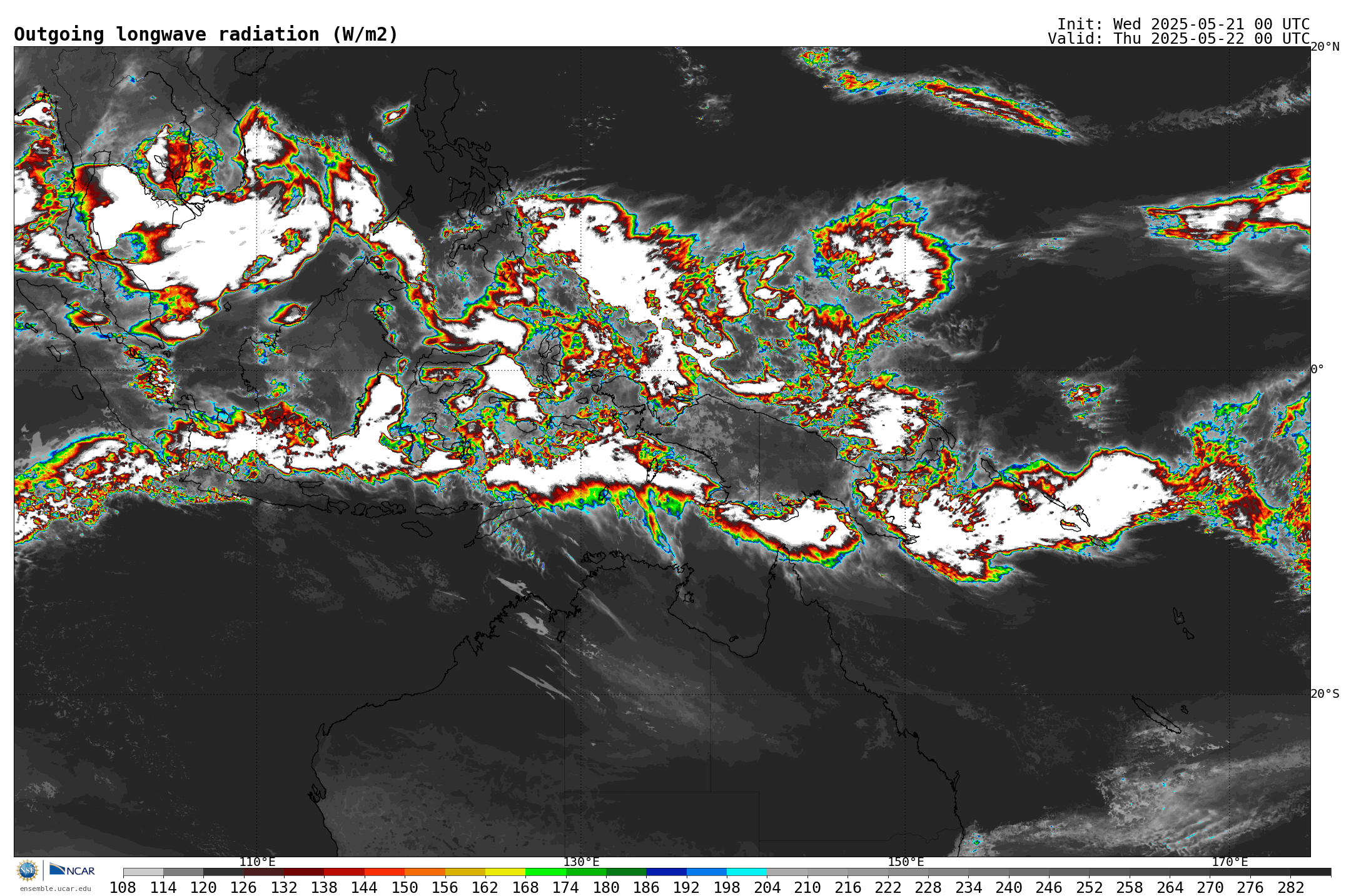Click the 180 colorbar value label

pyautogui.click(x=606, y=888)
